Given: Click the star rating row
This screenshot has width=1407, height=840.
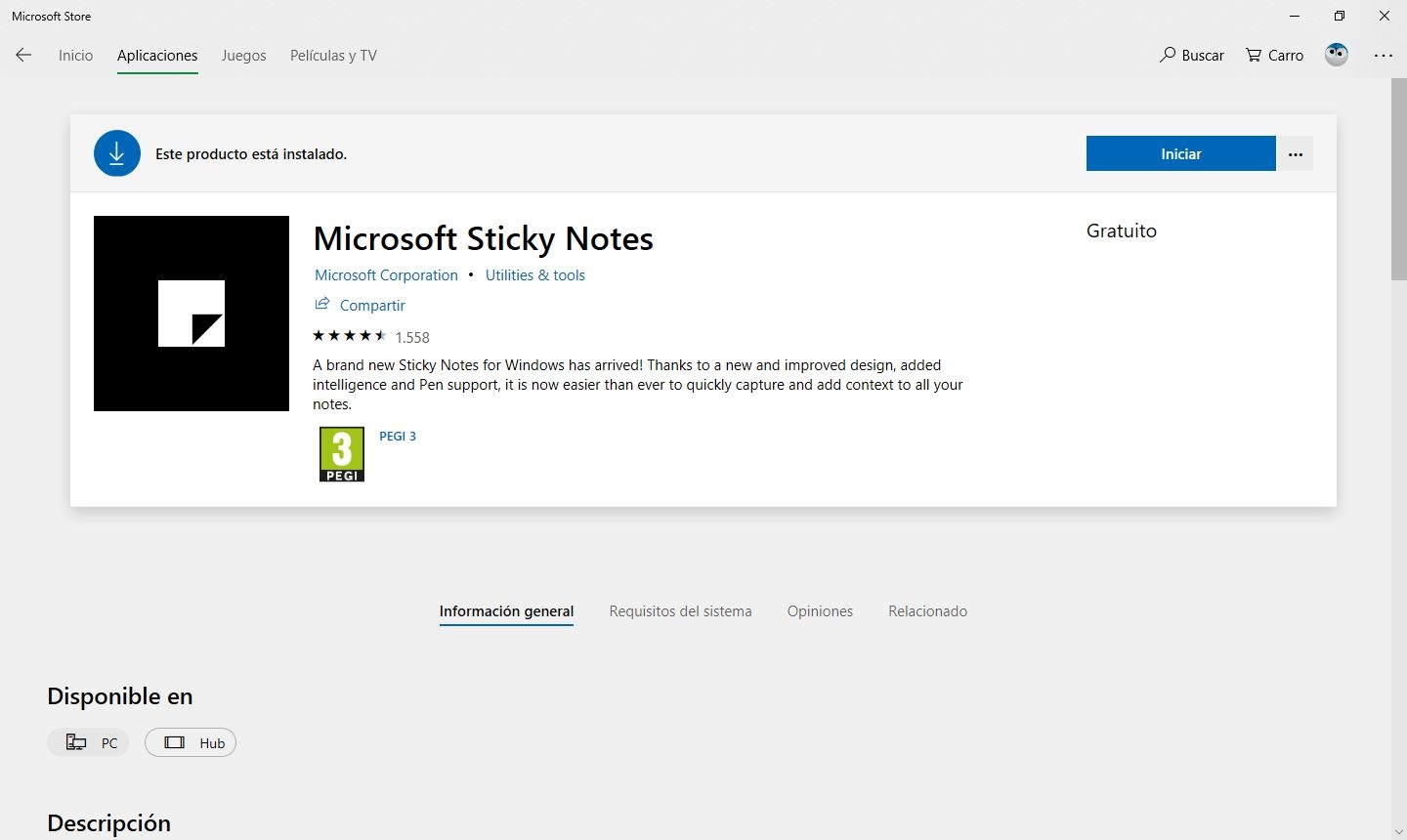Looking at the screenshot, I should click(x=350, y=336).
